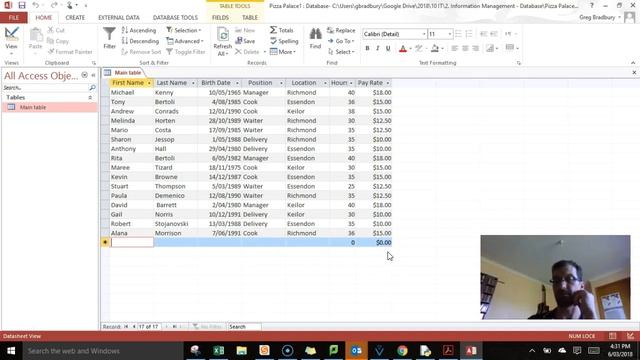Switch to the TABLE tab
Screen dimensions: 640x360
click(x=250, y=18)
